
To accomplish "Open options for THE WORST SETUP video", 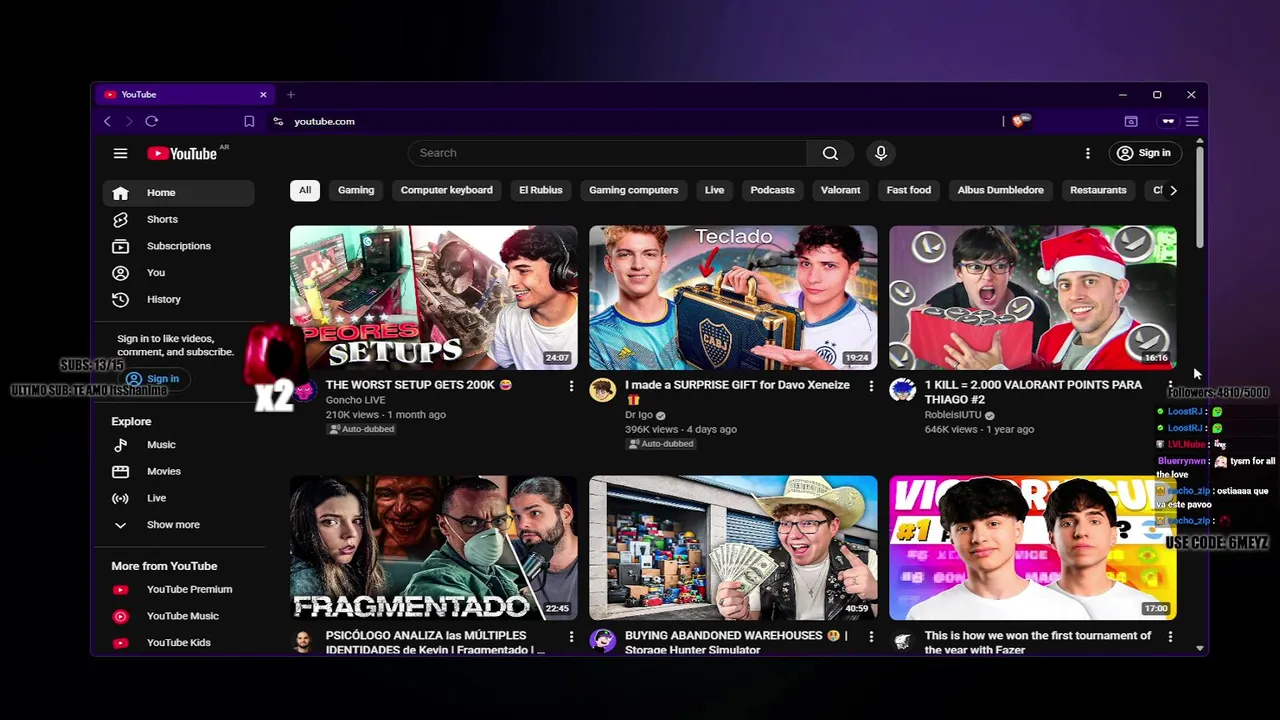I will [x=571, y=386].
